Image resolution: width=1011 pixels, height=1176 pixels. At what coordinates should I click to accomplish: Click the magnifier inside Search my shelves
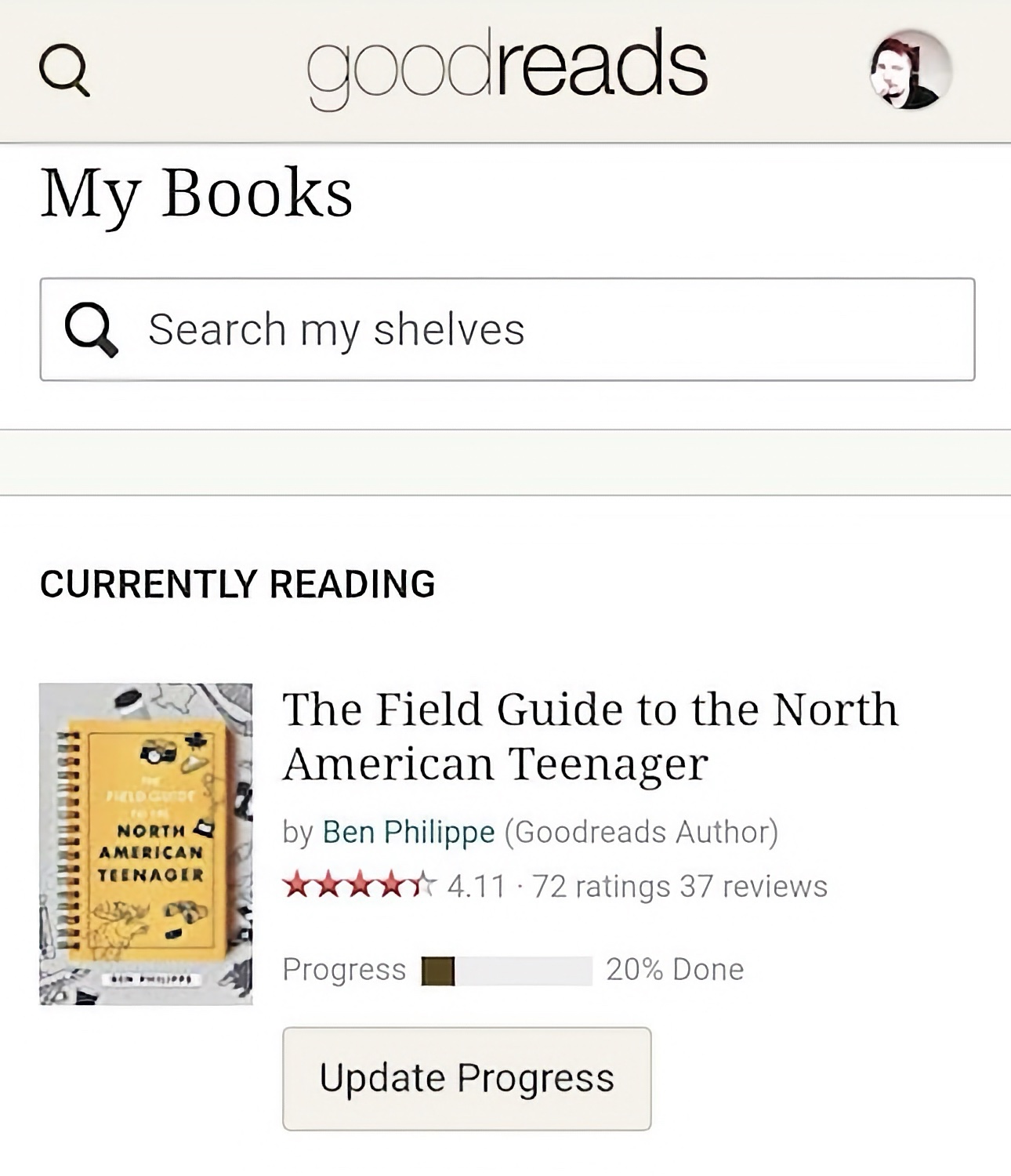92,329
